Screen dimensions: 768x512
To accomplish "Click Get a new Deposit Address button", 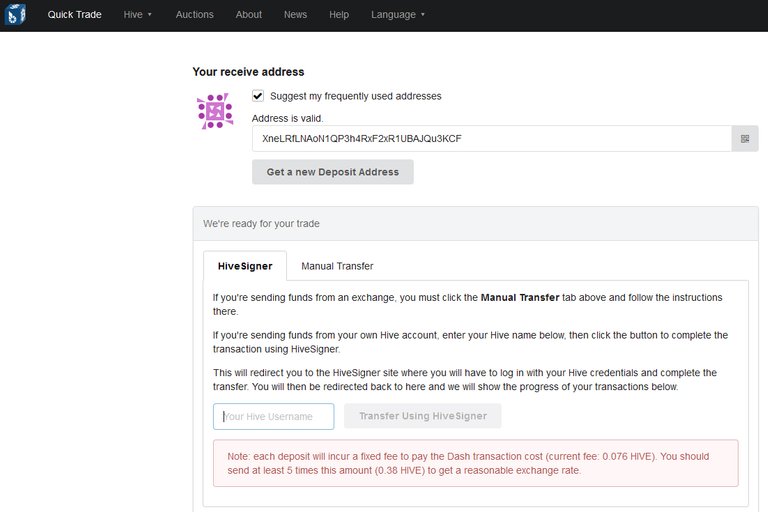I will coord(333,172).
